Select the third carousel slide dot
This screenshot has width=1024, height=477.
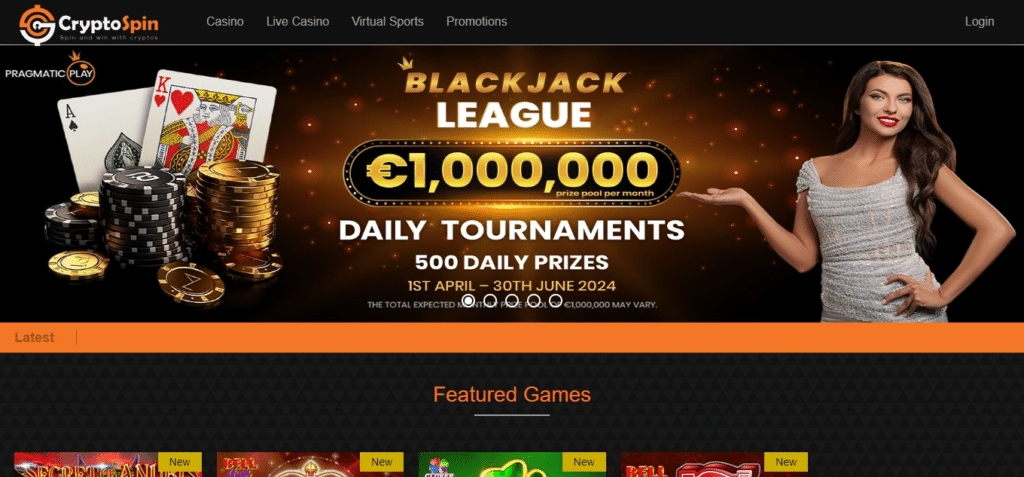[512, 300]
